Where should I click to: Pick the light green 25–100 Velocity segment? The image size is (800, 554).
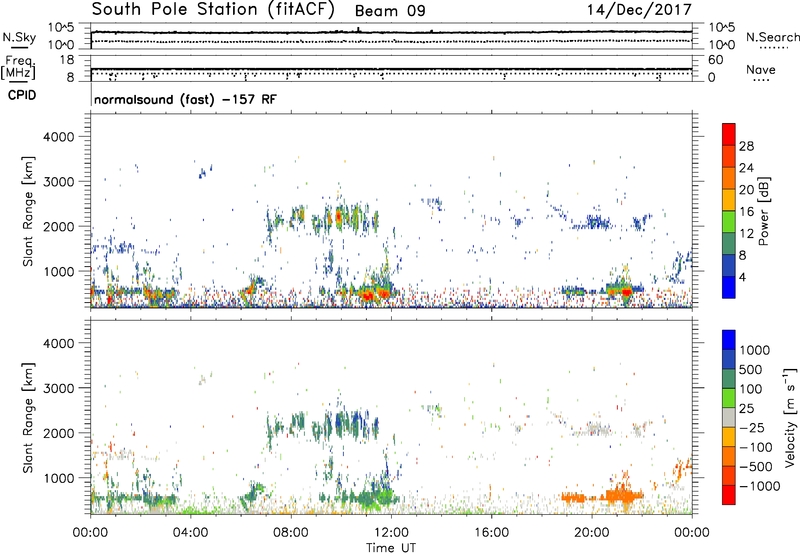click(x=729, y=398)
